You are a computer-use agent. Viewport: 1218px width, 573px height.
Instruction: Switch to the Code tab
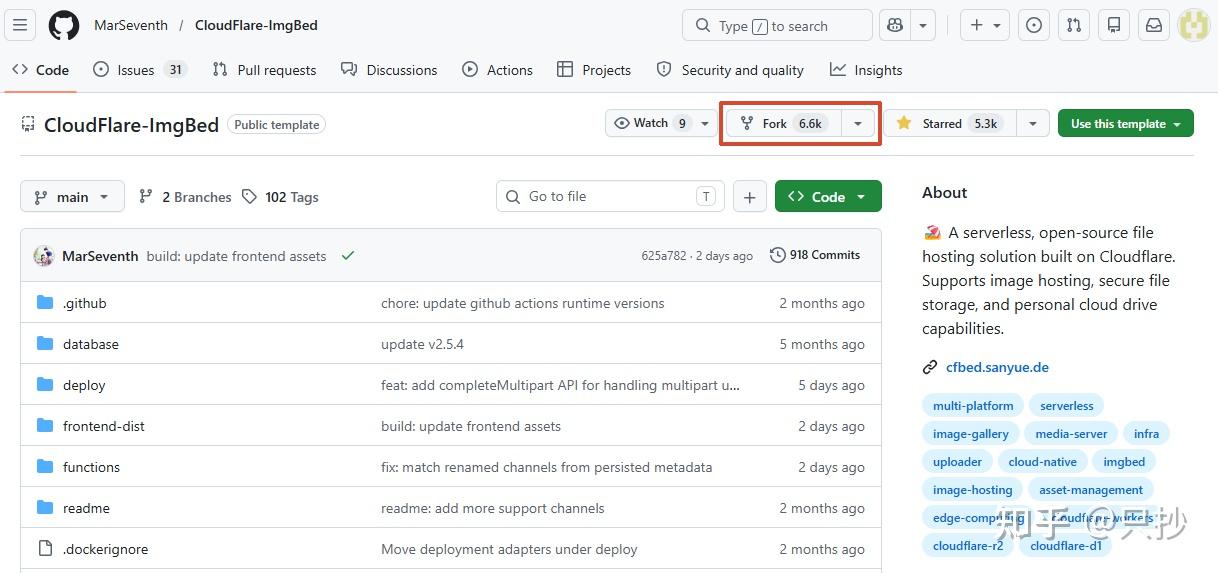tap(41, 69)
